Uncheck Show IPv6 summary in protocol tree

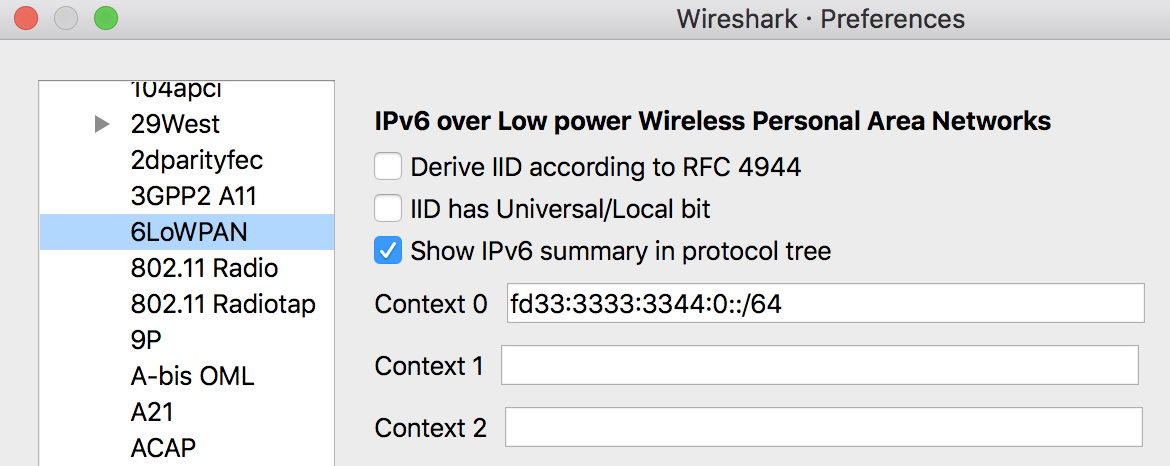[x=388, y=251]
